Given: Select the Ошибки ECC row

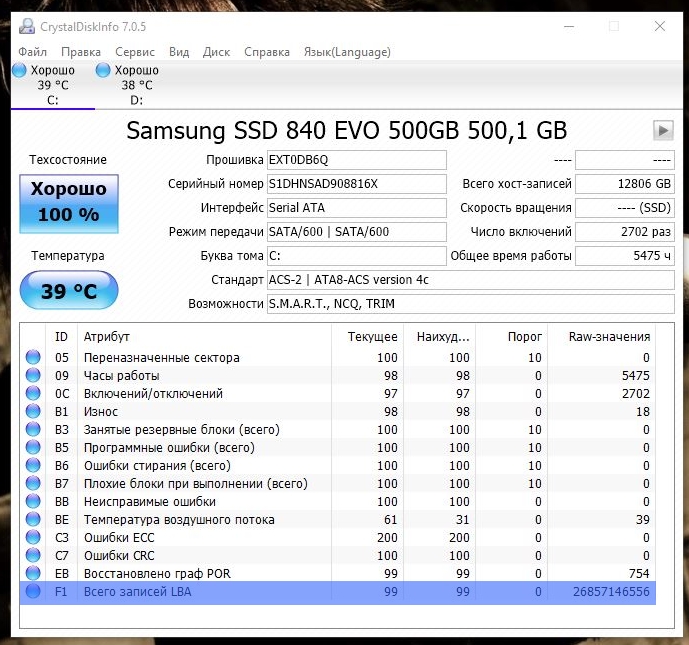Looking at the screenshot, I should (337, 537).
